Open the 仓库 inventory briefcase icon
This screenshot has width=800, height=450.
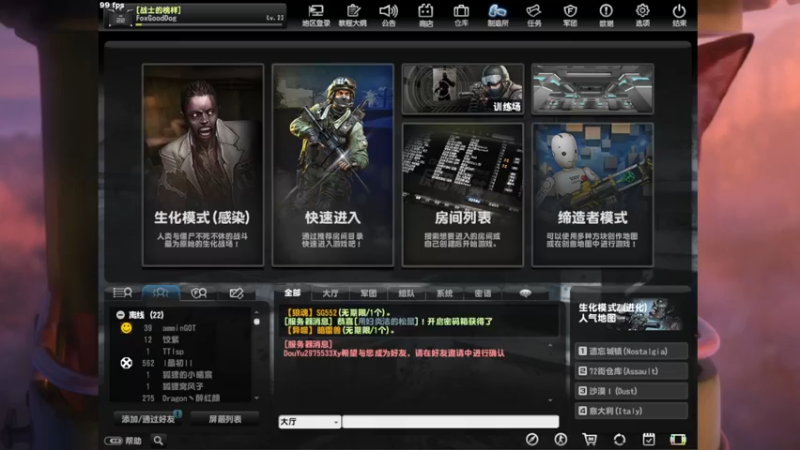coord(461,15)
